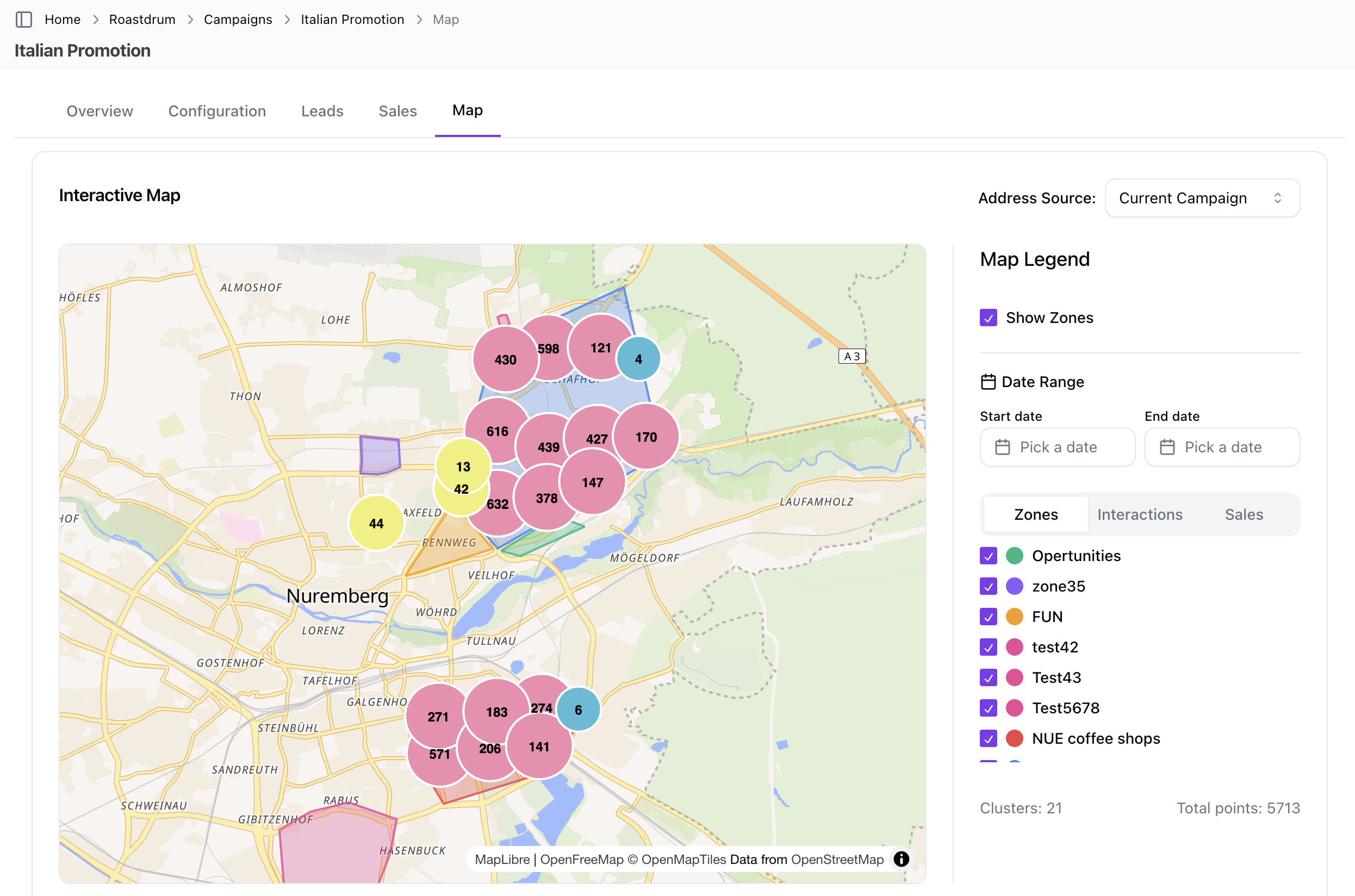Viewport: 1355px width, 896px height.
Task: Click the map attribution info icon
Action: pos(901,859)
